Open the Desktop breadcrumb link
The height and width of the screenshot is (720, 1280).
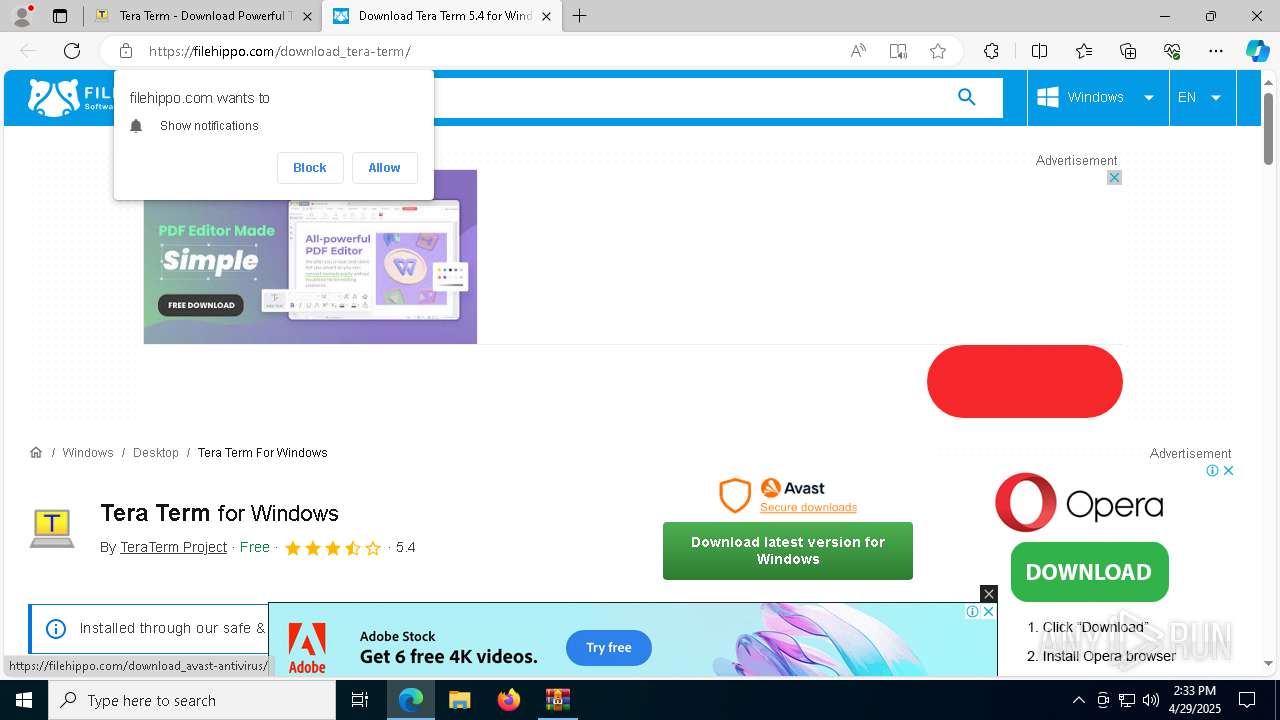(156, 453)
